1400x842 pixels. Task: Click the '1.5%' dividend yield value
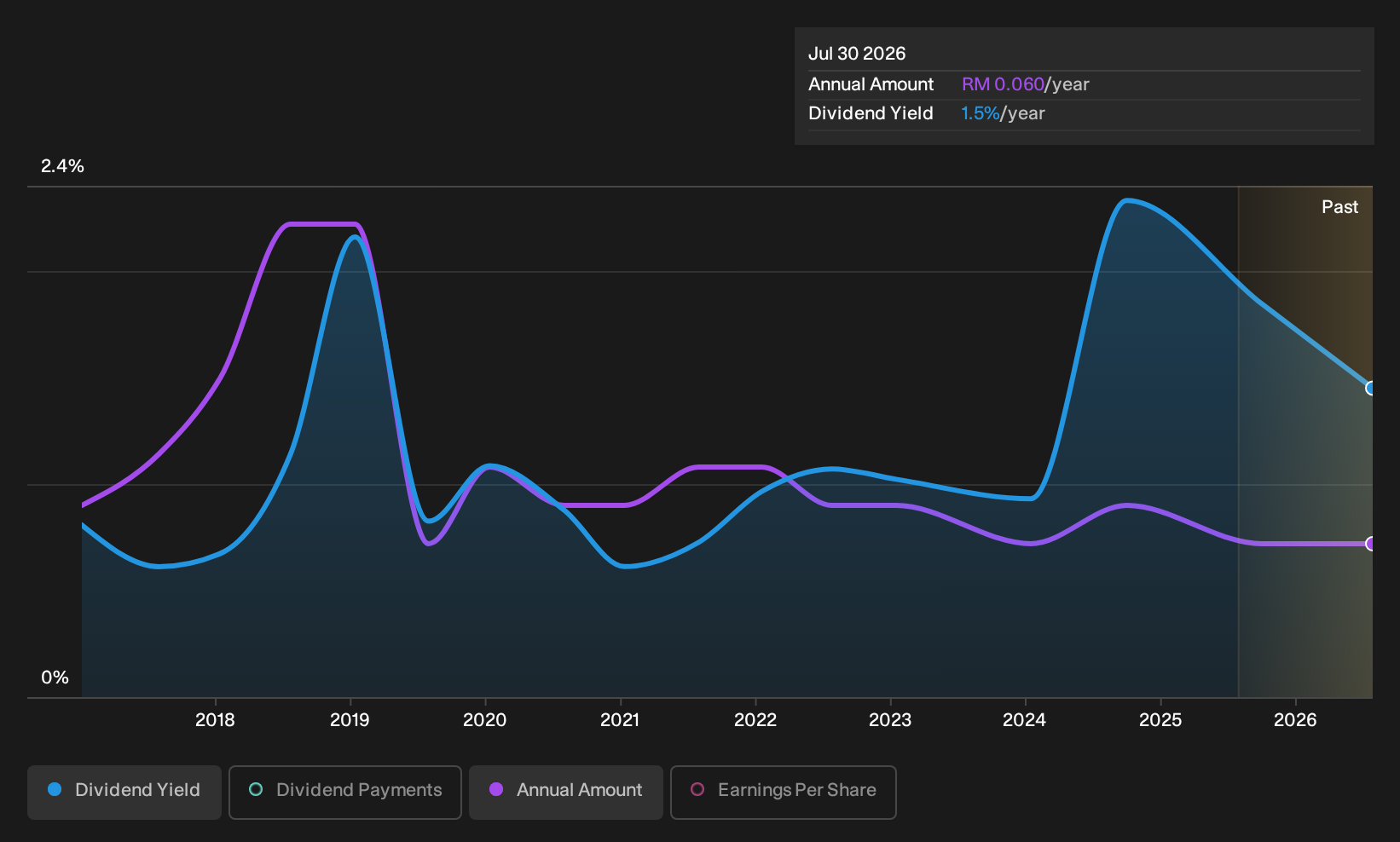pos(980,113)
